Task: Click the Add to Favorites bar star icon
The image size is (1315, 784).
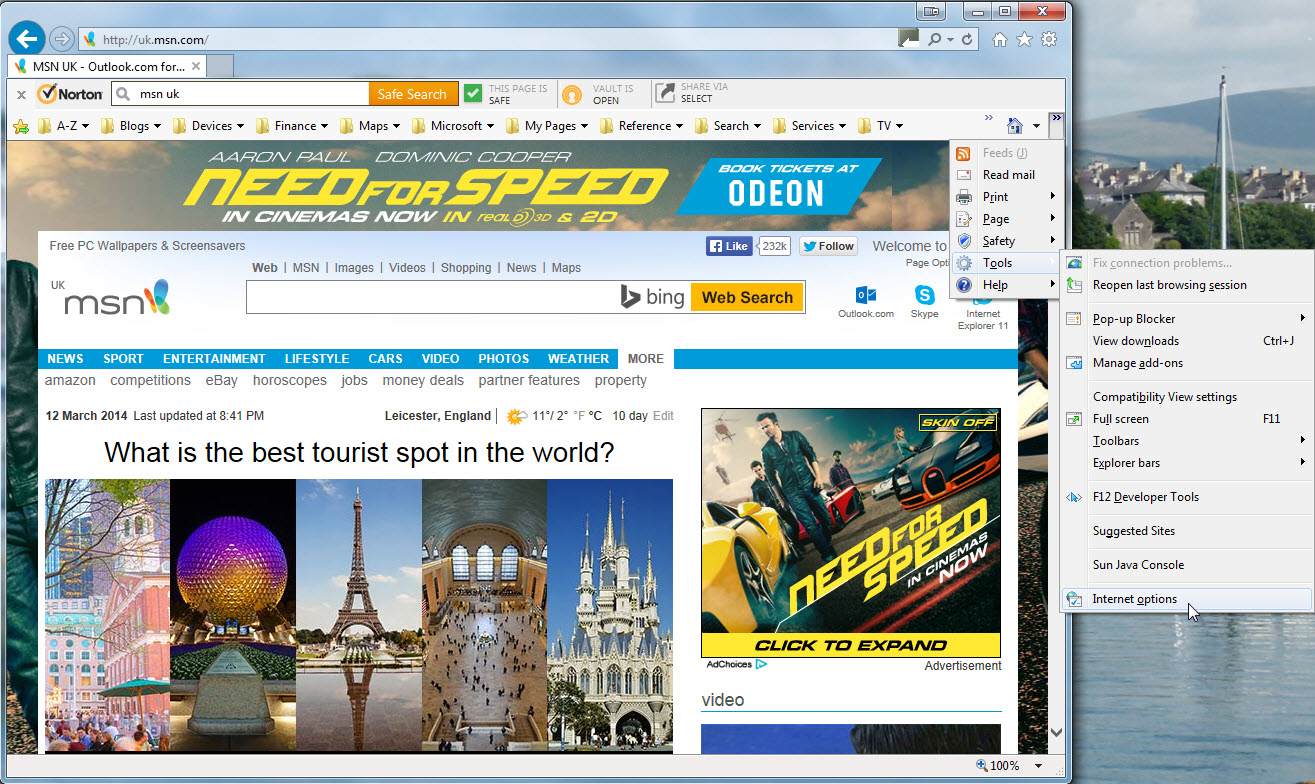Action: tap(20, 126)
